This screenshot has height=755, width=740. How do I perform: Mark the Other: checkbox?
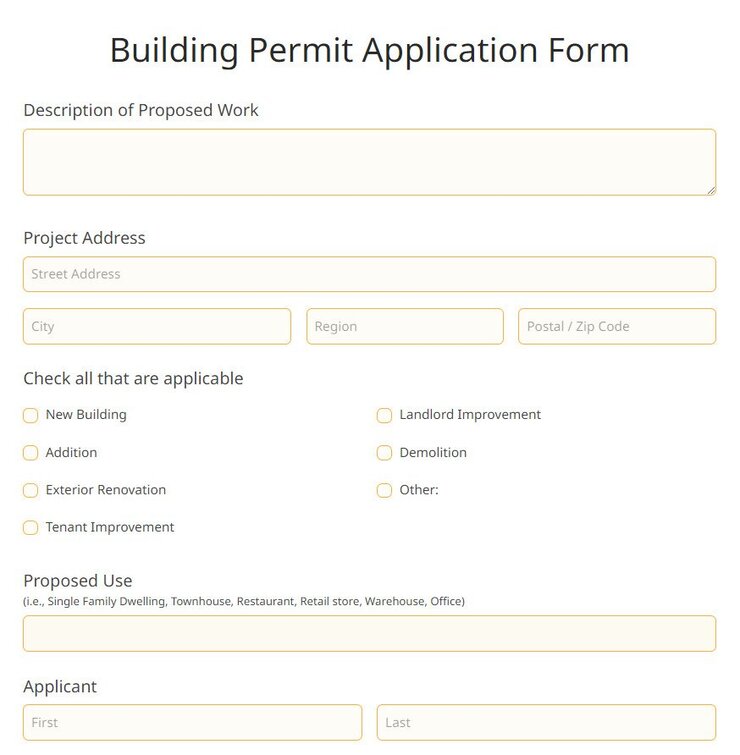pyautogui.click(x=384, y=491)
